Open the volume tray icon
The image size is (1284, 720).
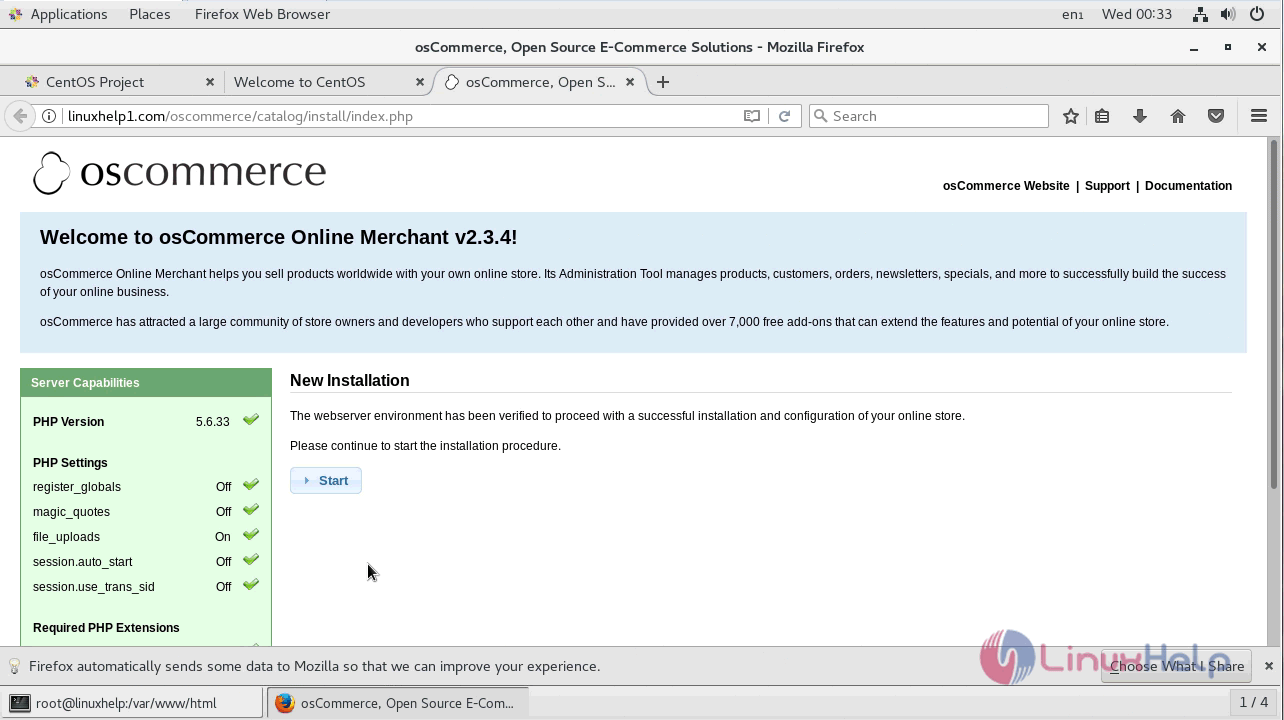(x=1228, y=14)
